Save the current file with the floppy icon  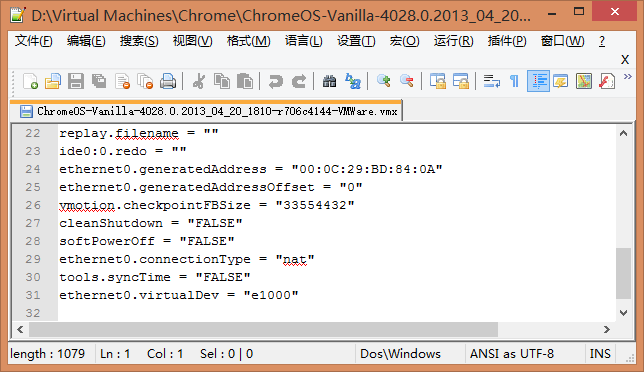point(76,81)
